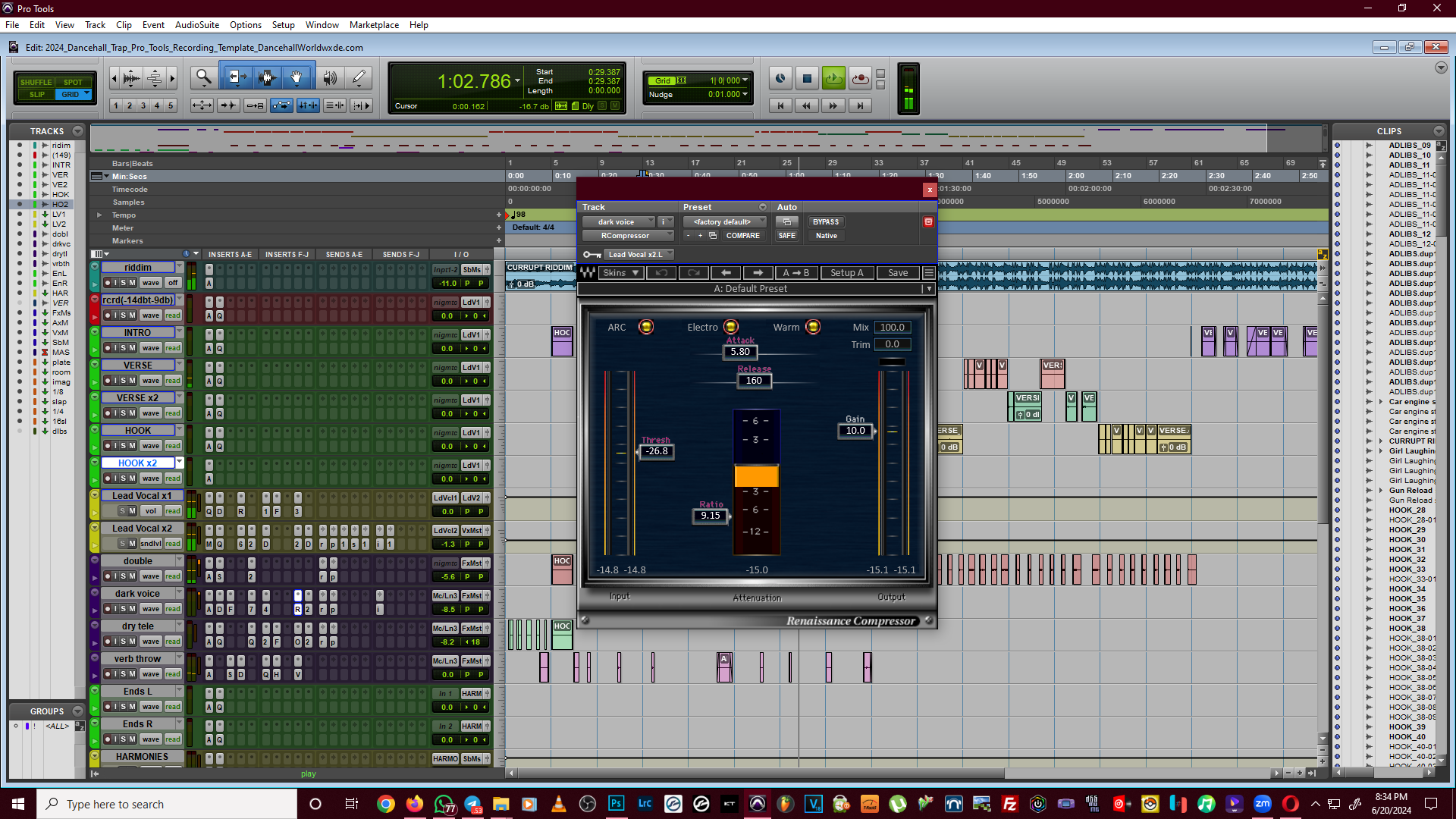
Task: Click the COMPARE button
Action: point(742,236)
